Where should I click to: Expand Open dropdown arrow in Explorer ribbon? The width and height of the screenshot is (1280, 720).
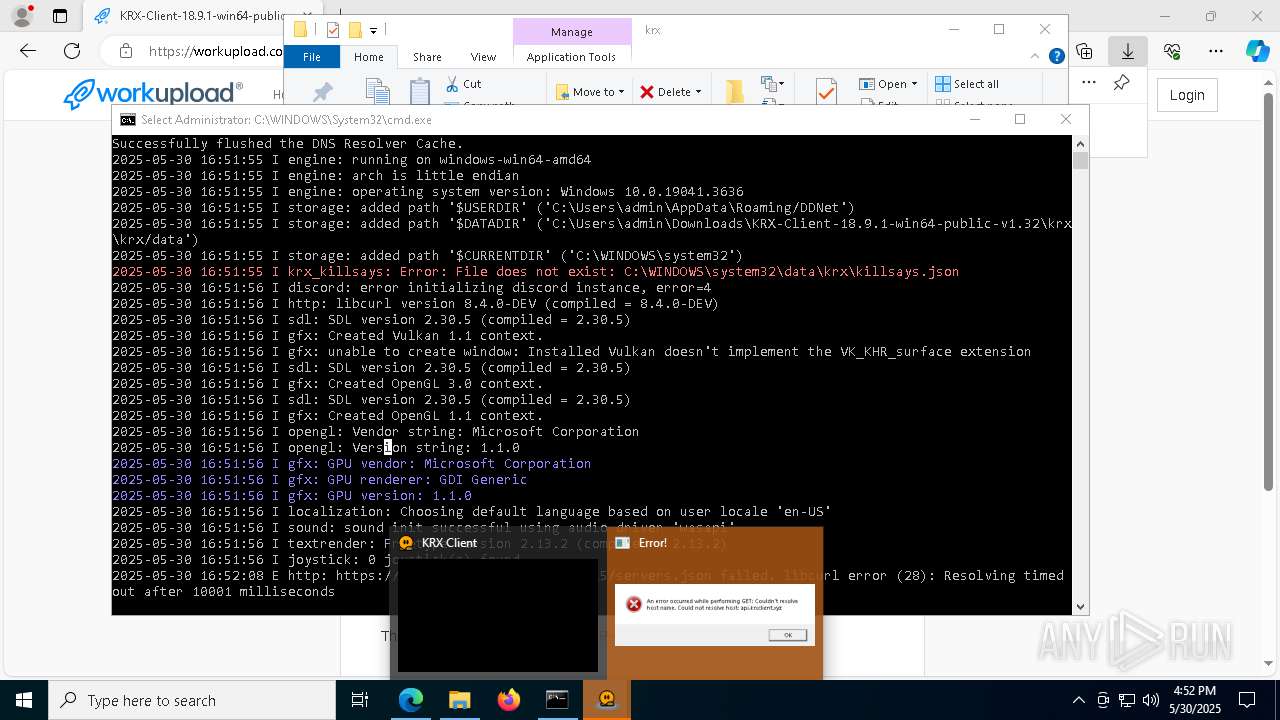[914, 84]
